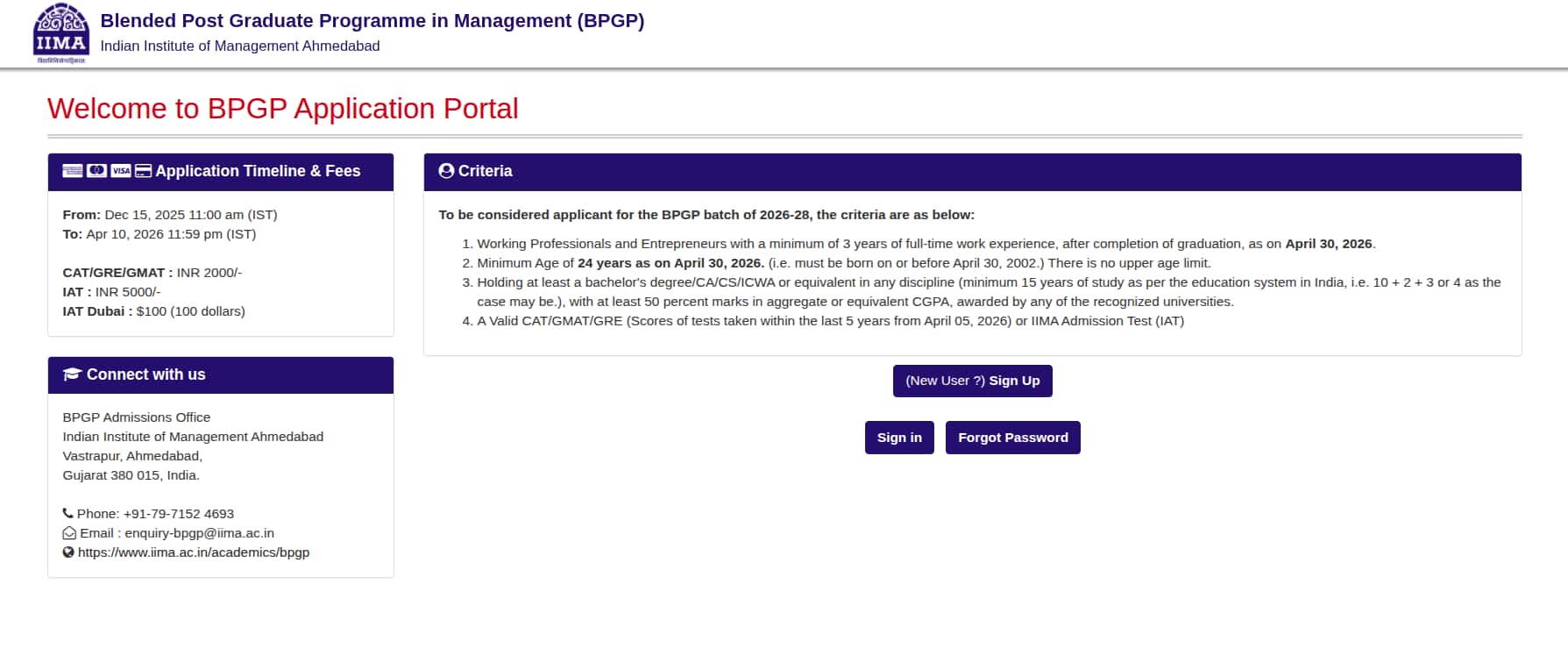Viewport: 1568px width, 670px height.
Task: Click the IIMA logo in the header
Action: pyautogui.click(x=60, y=33)
